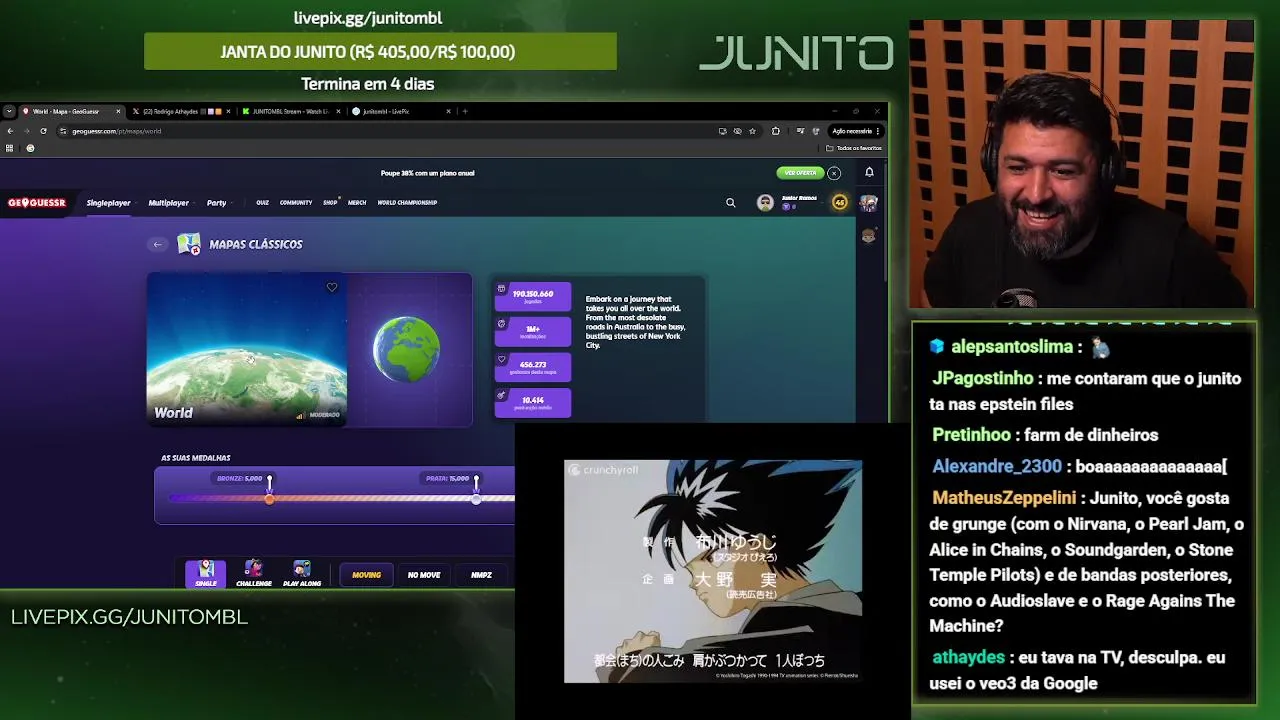Close the Rodrigo Athaydes X tab
1280x720 pixels.
pos(229,111)
